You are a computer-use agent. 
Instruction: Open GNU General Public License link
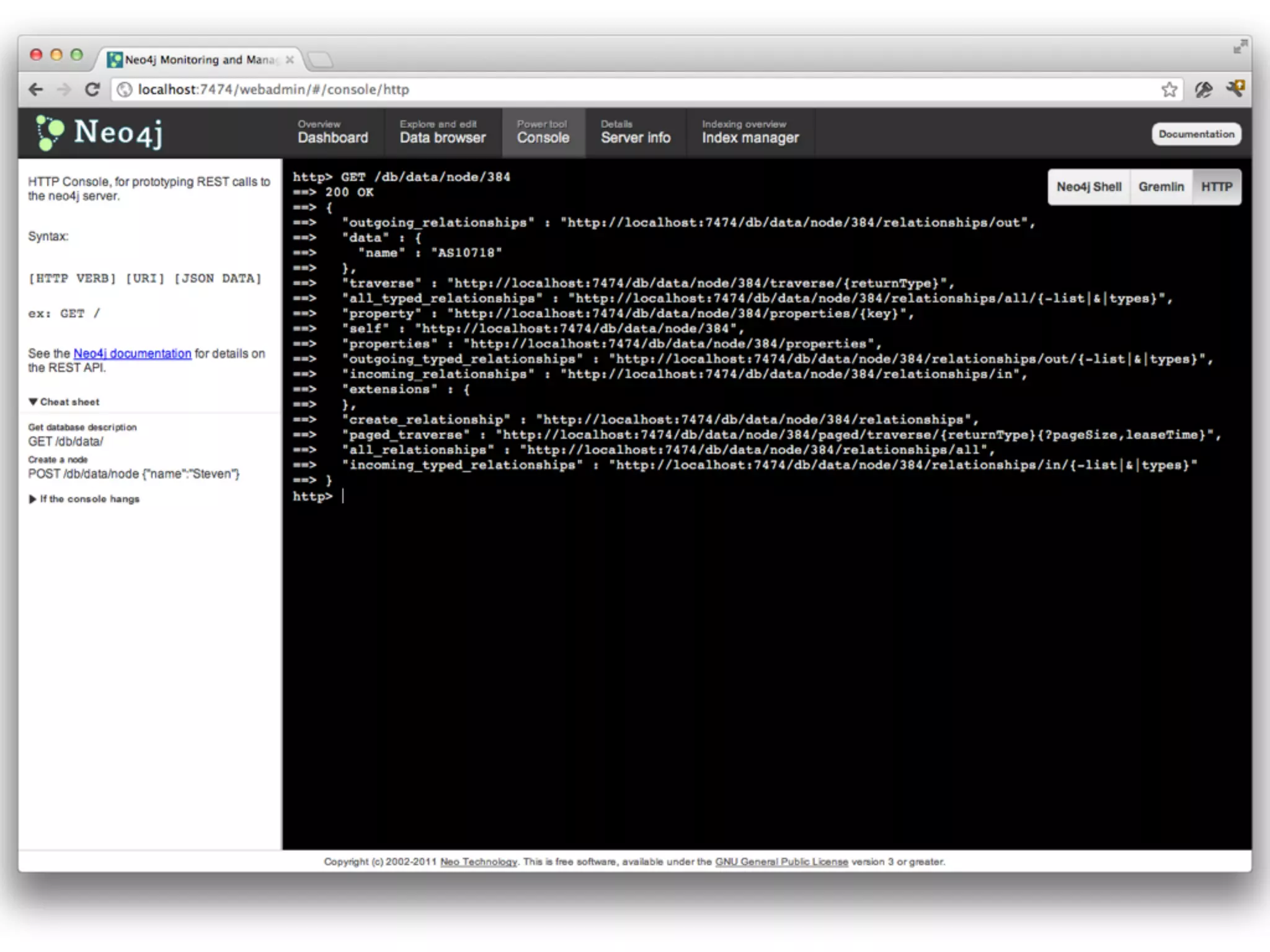[781, 862]
